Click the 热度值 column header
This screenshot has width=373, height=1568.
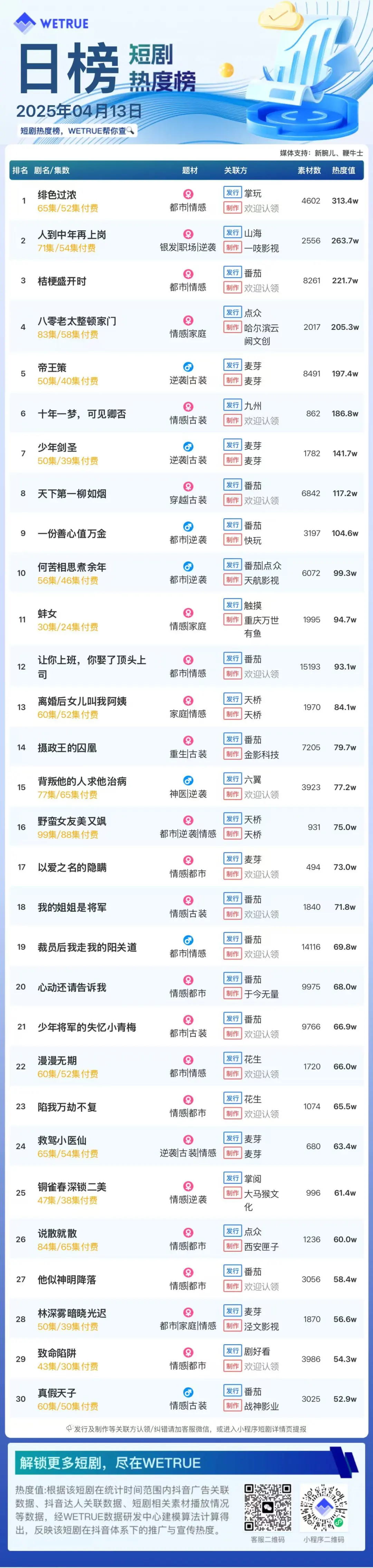[x=343, y=171]
